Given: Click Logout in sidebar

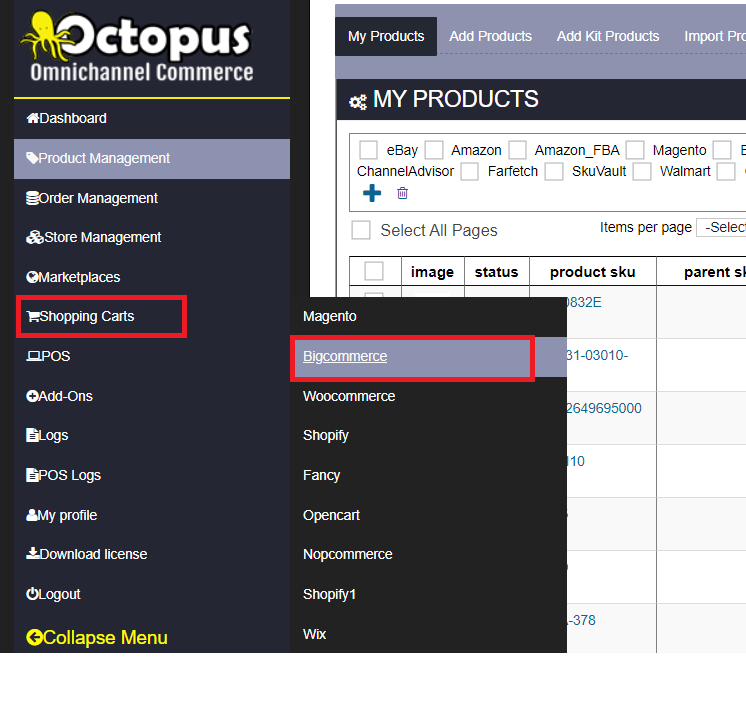Looking at the screenshot, I should [x=152, y=594].
